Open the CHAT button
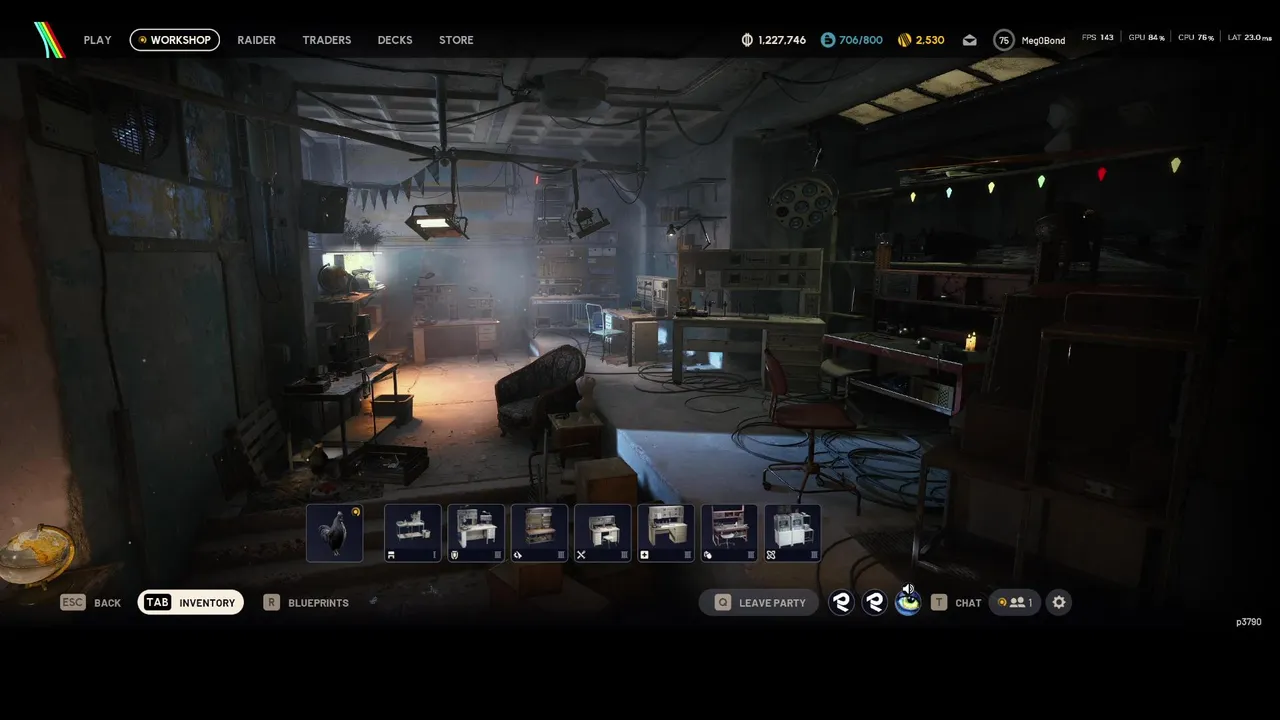1280x720 pixels. 956,602
